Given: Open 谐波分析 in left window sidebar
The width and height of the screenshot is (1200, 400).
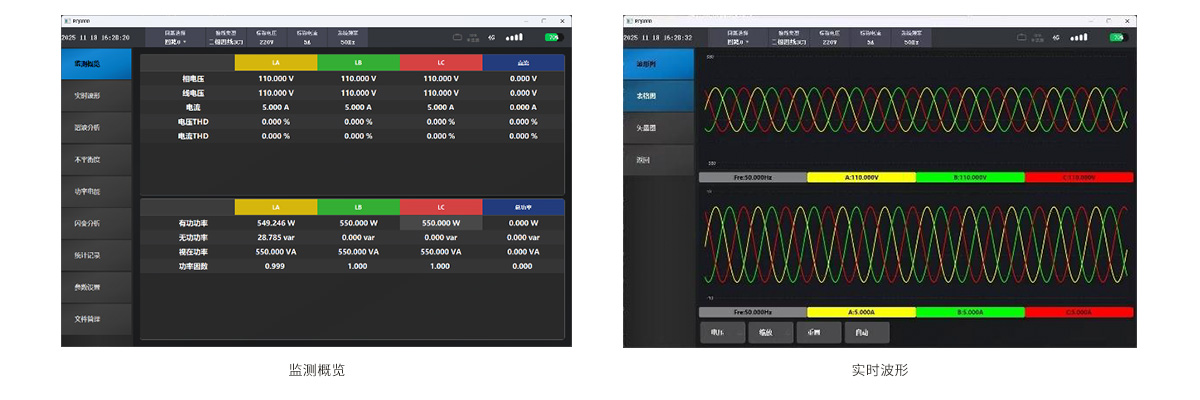Looking at the screenshot, I should coord(96,128).
